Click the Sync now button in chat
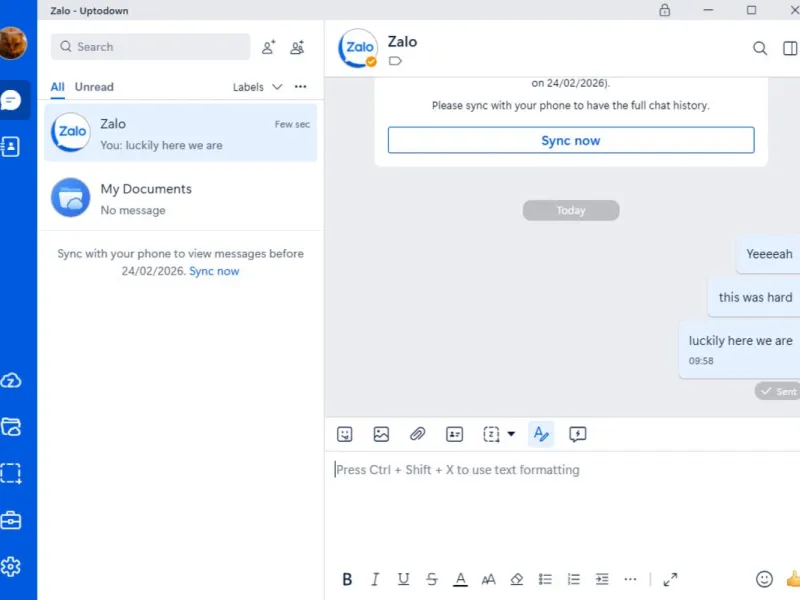Viewport: 800px width, 600px height. pyautogui.click(x=571, y=140)
